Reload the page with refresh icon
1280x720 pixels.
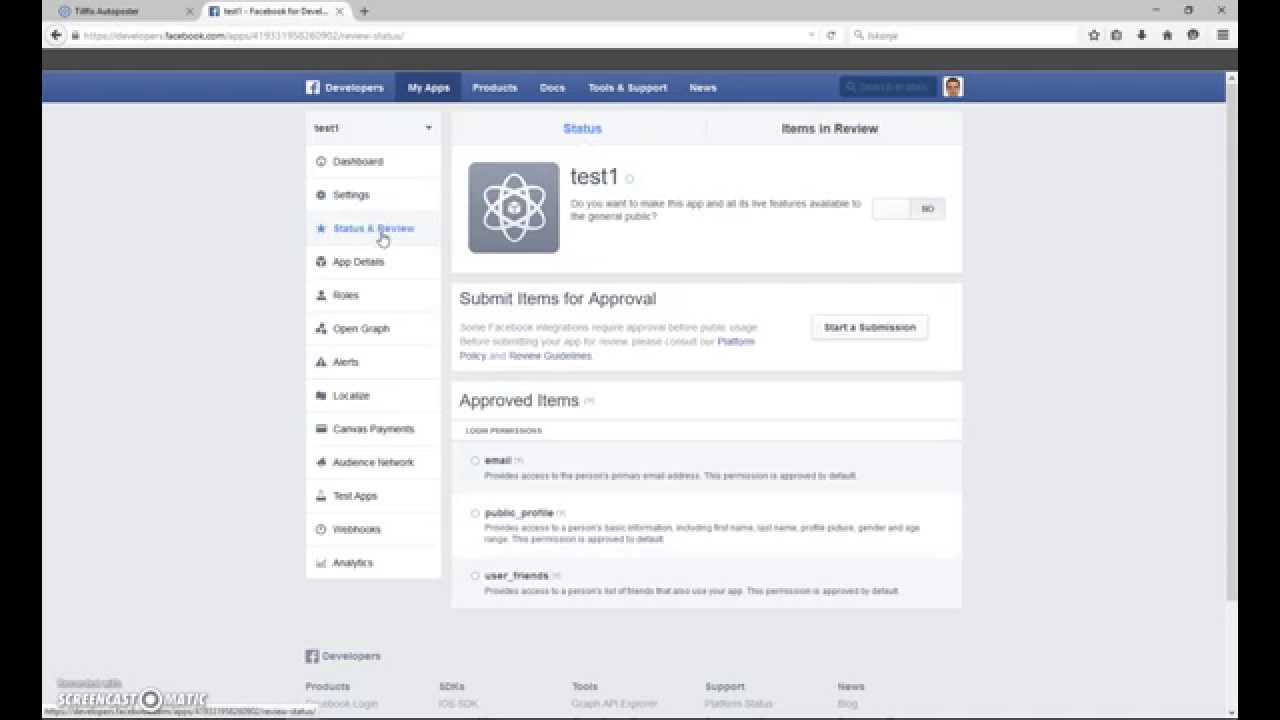tap(830, 35)
